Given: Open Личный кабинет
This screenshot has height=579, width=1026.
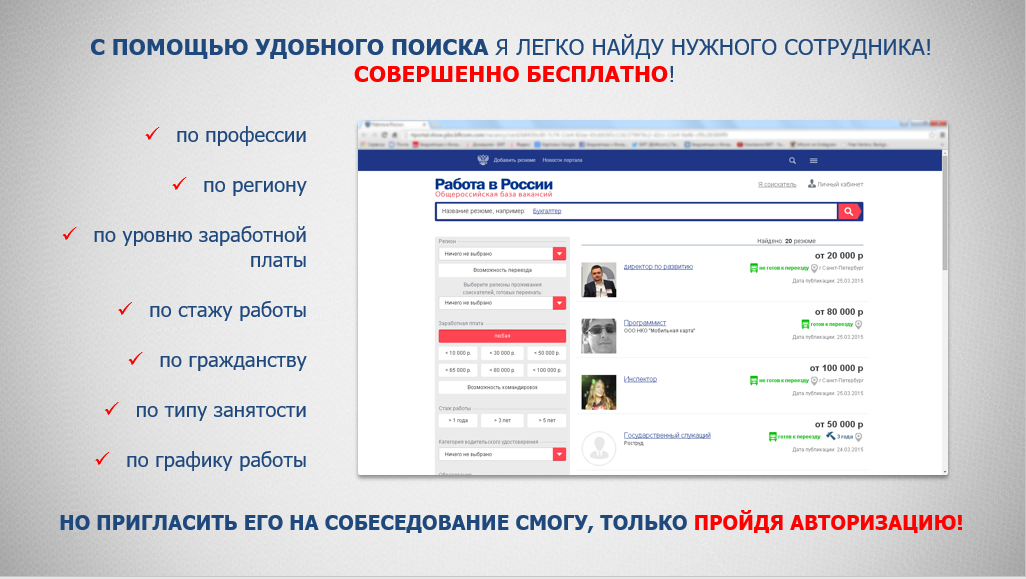Looking at the screenshot, I should (836, 184).
